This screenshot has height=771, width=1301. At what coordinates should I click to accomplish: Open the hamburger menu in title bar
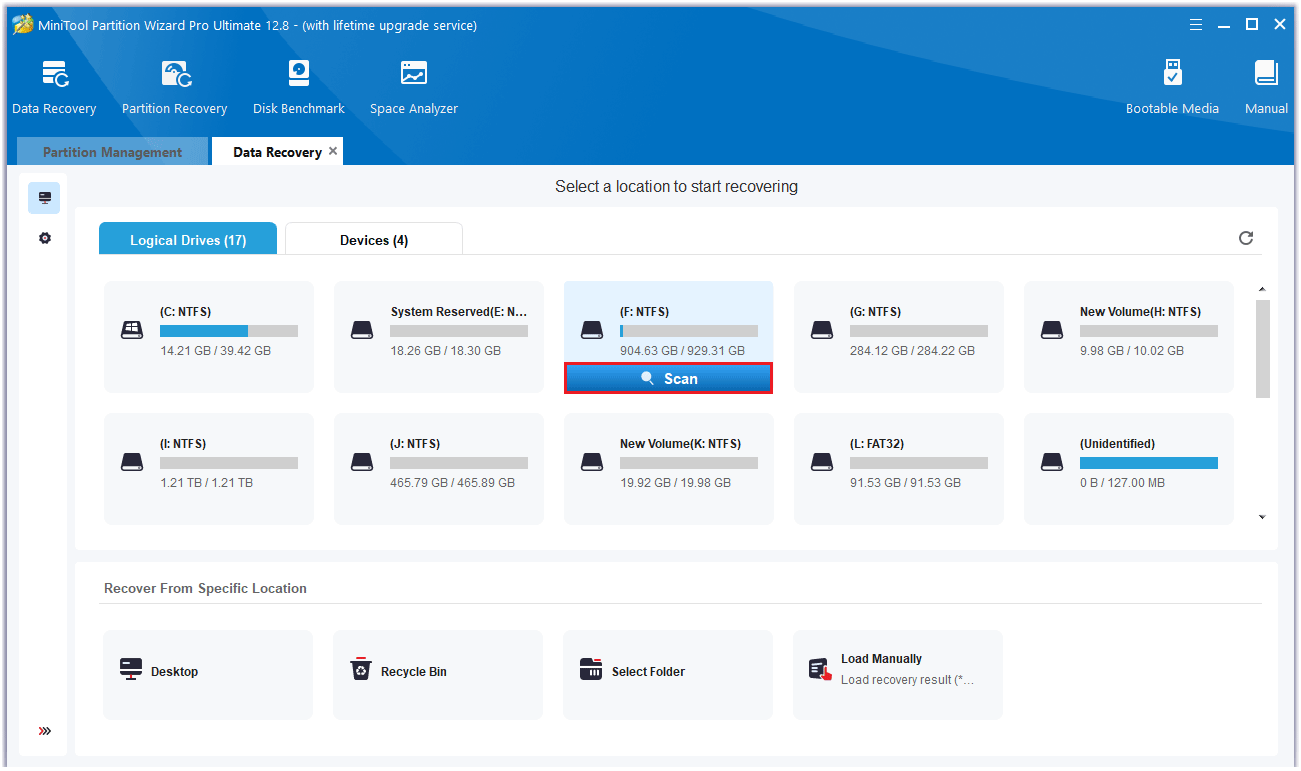(1196, 25)
